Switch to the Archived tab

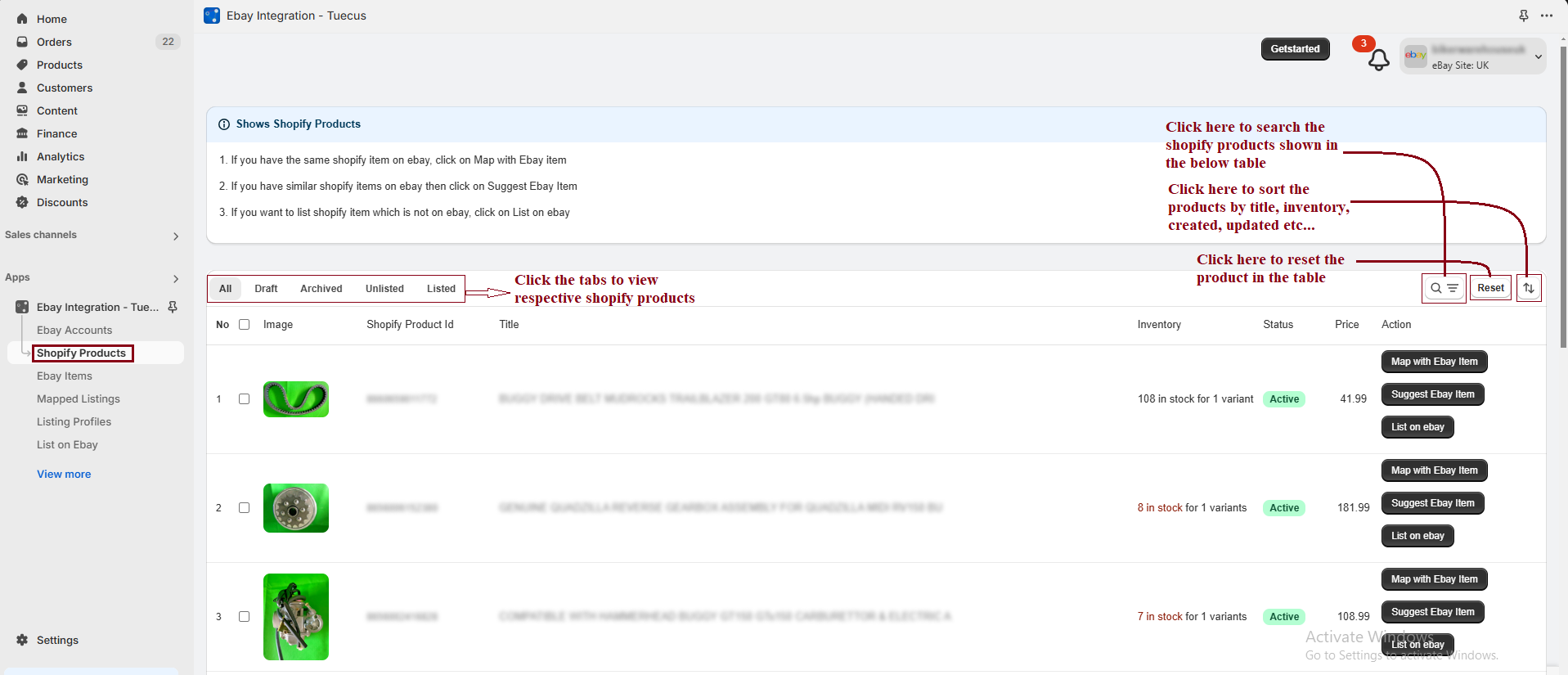click(321, 289)
